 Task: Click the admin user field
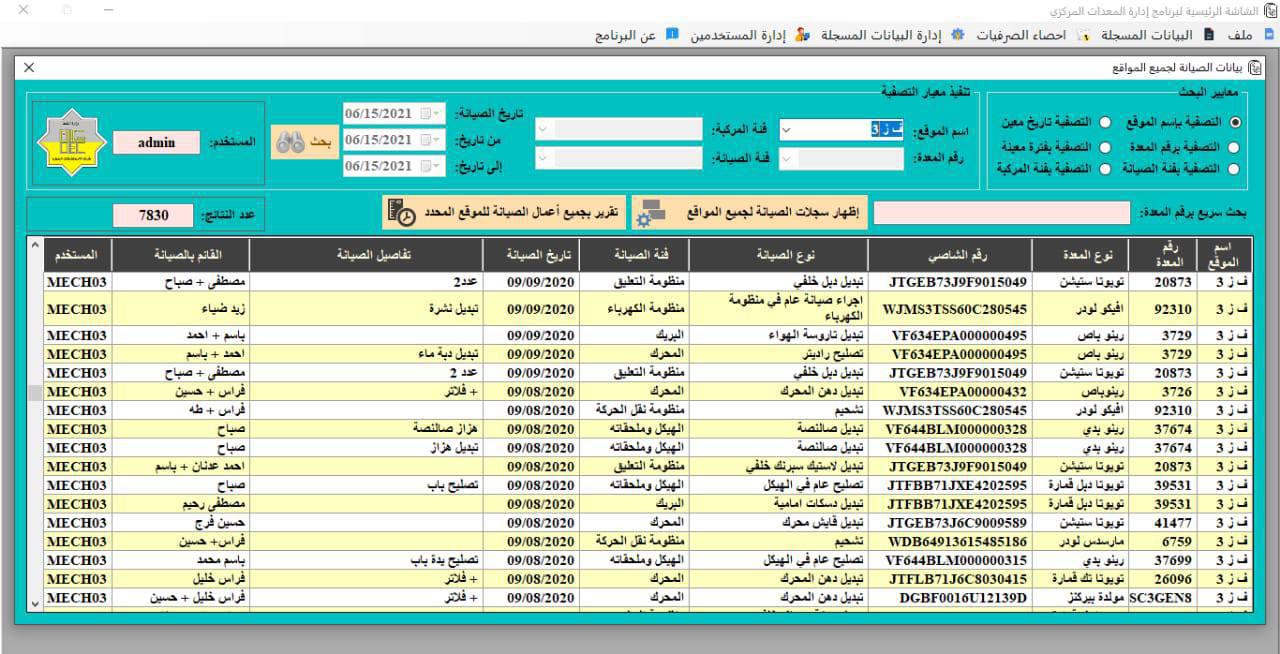point(156,142)
